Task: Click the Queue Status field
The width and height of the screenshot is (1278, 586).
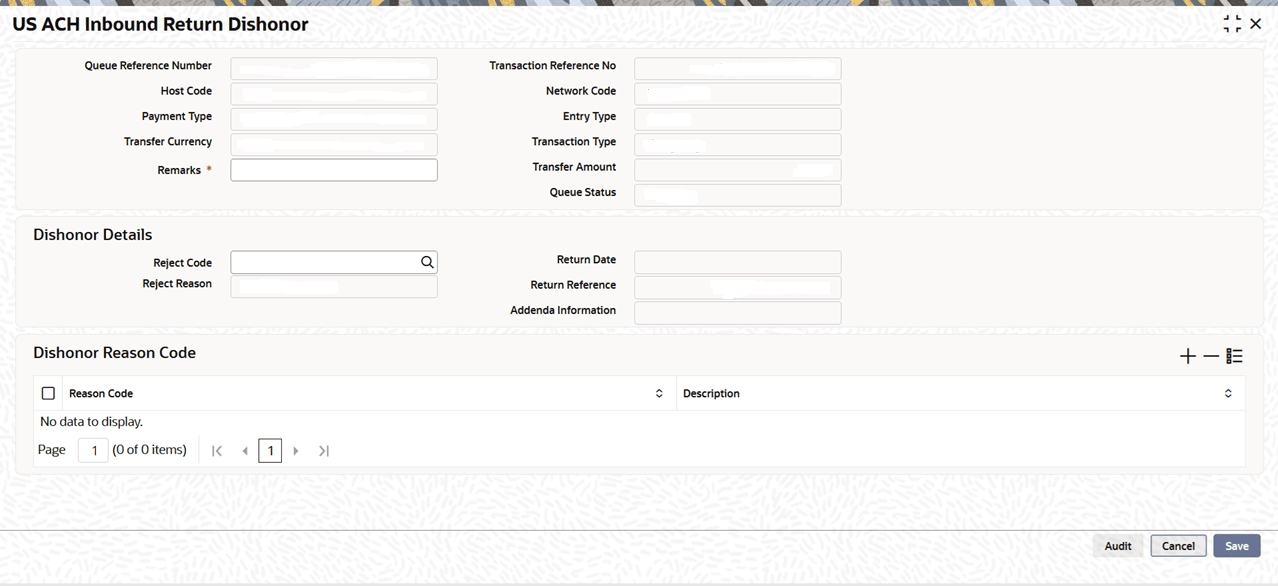Action: tap(738, 195)
